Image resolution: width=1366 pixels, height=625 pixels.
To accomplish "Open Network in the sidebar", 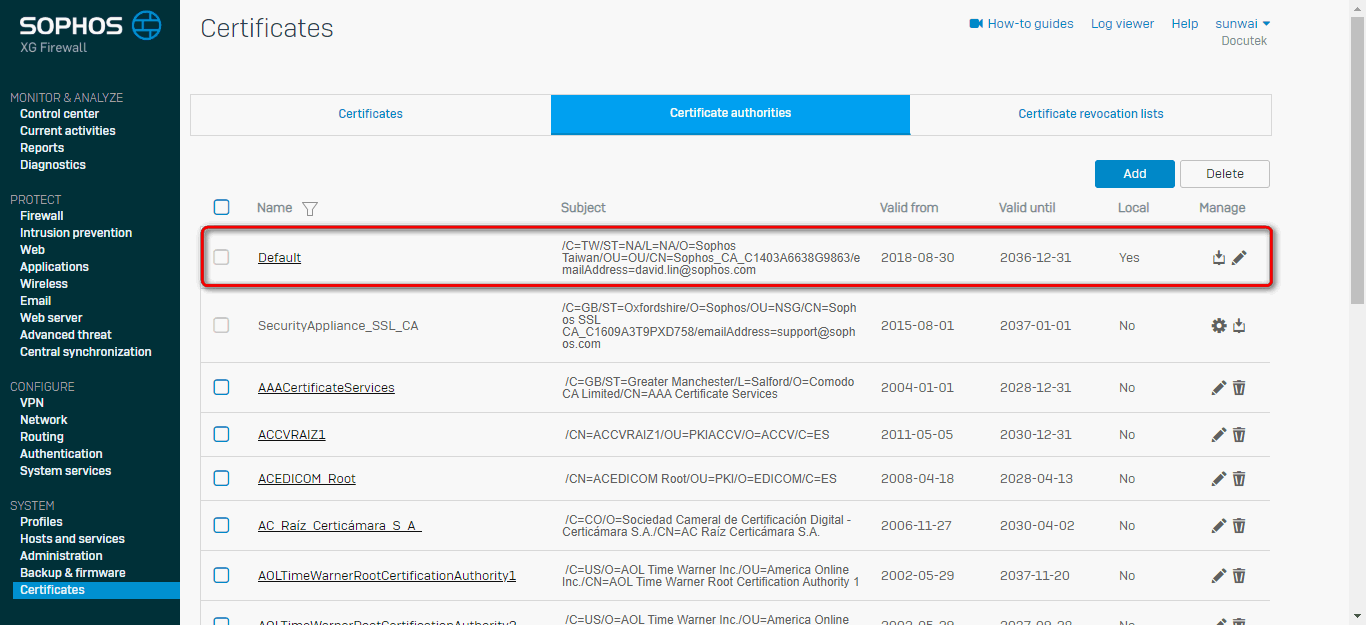I will click(x=44, y=420).
